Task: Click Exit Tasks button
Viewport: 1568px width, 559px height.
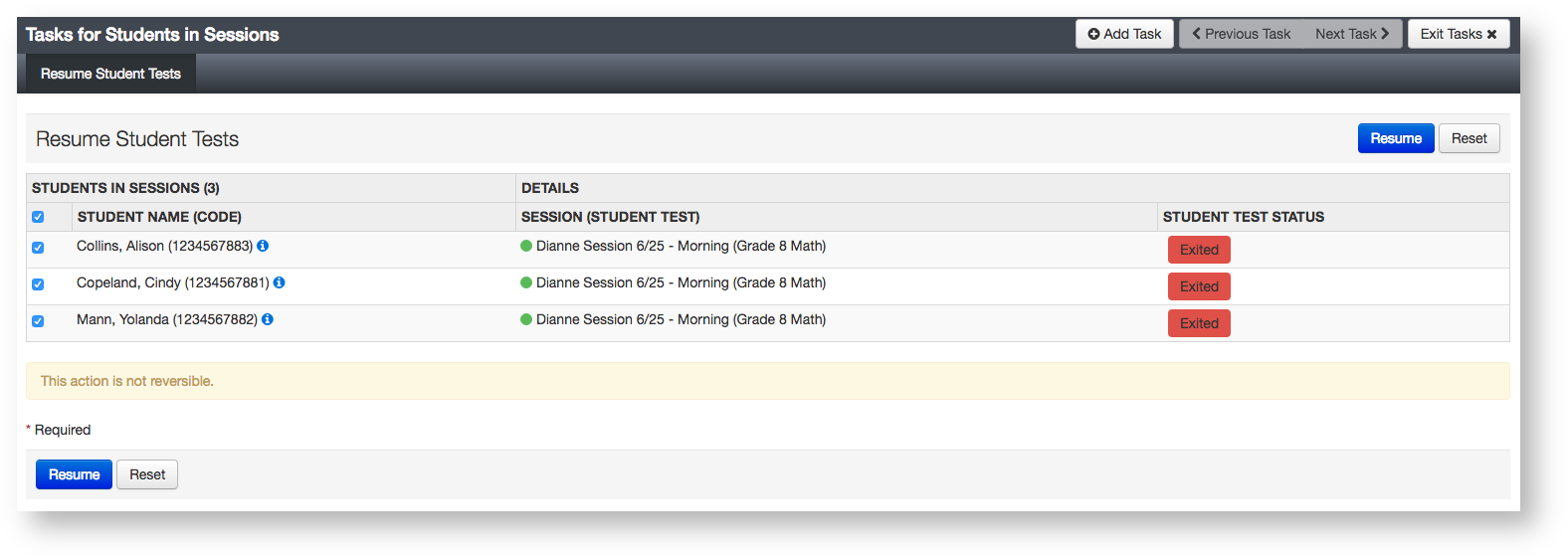Action: [x=1458, y=34]
